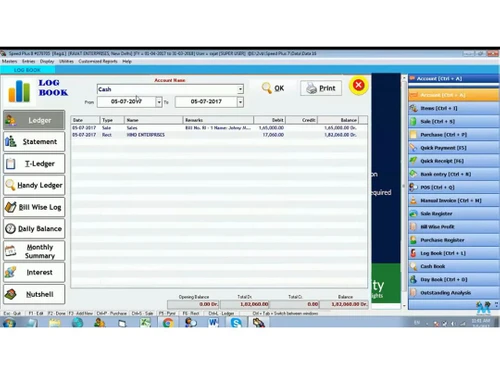Screen dimensions: 500x375
Task: Open Day Book (Ctrl + D)
Action: point(454,279)
